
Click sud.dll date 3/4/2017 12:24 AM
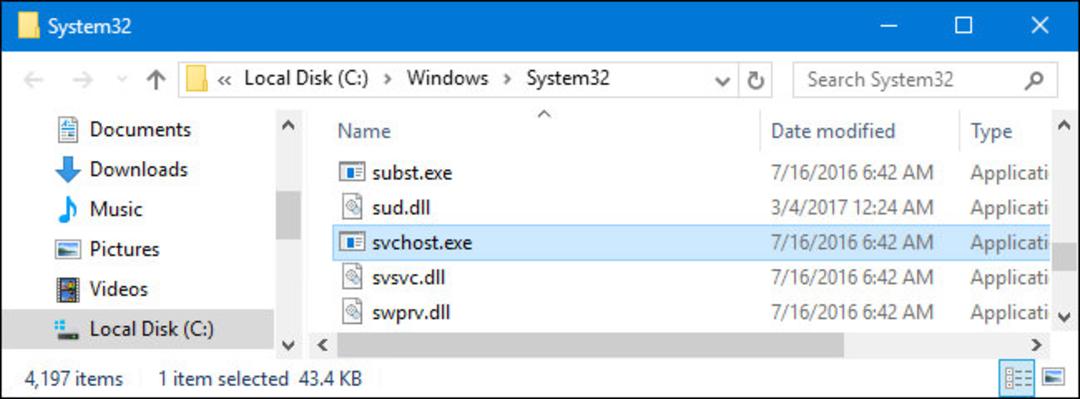852,207
